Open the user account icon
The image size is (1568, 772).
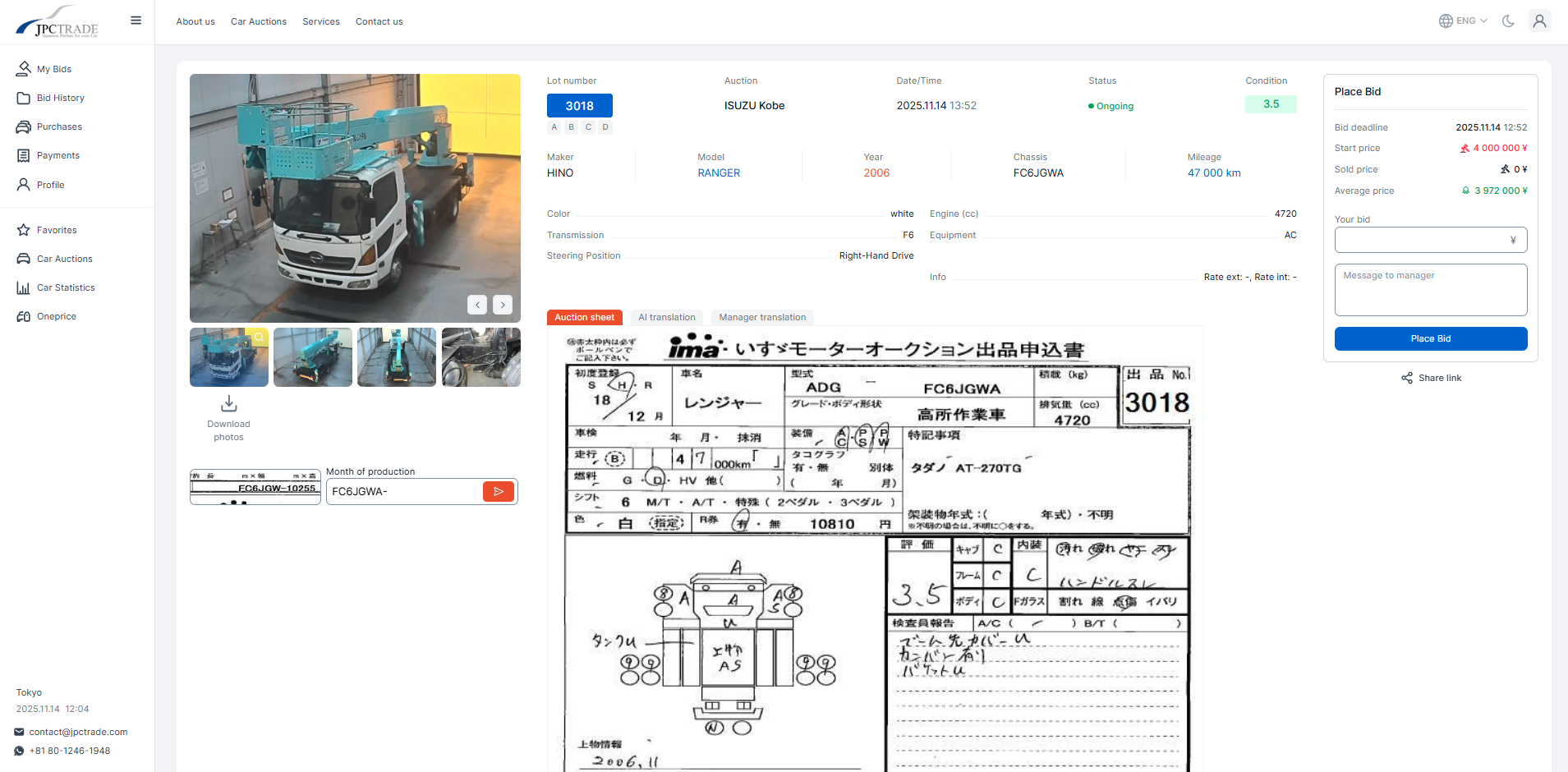tap(1539, 21)
